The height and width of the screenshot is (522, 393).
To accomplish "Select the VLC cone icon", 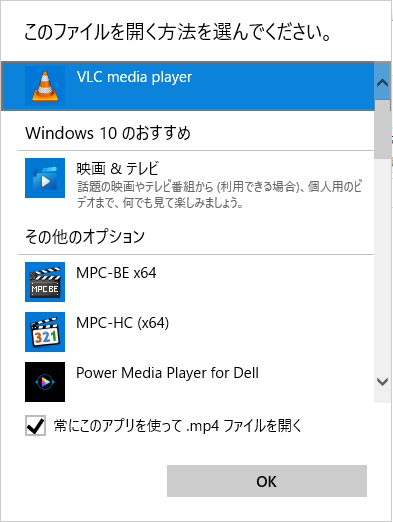I will pyautogui.click(x=45, y=86).
